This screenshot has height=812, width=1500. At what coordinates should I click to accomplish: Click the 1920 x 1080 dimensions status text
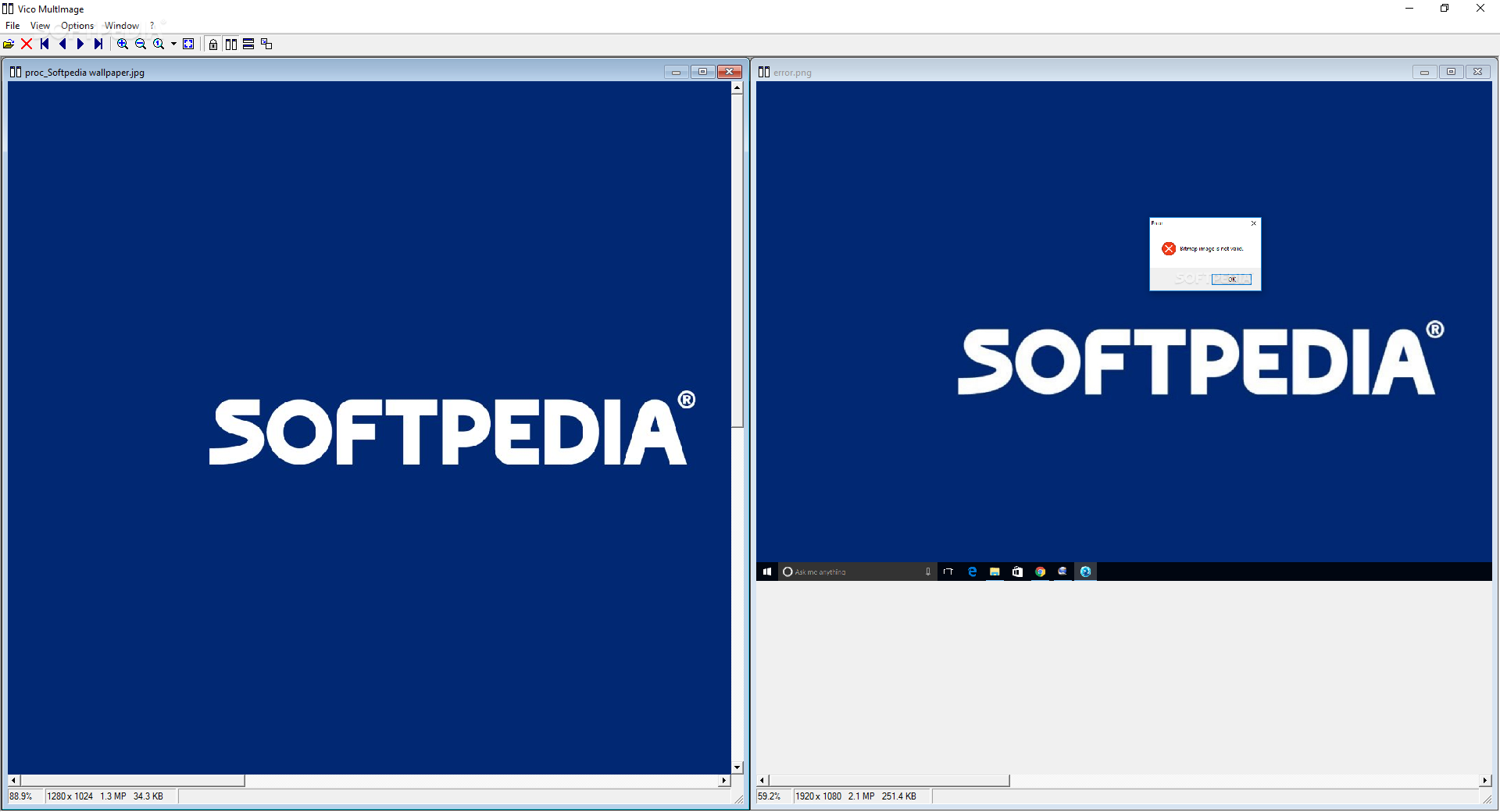click(x=818, y=796)
